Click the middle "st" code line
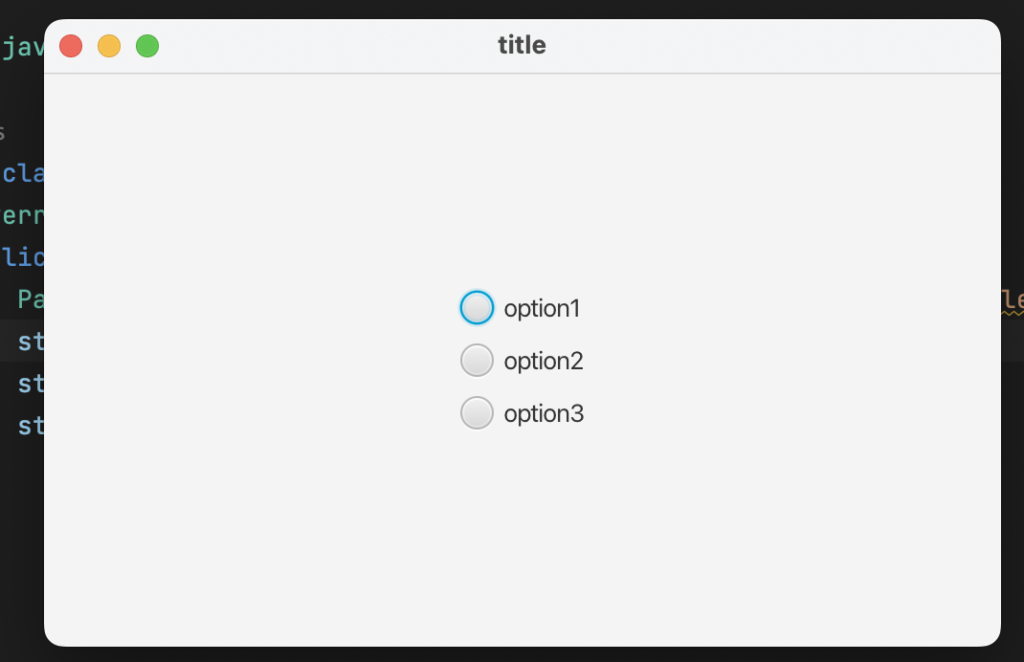The image size is (1024, 662). coord(30,383)
